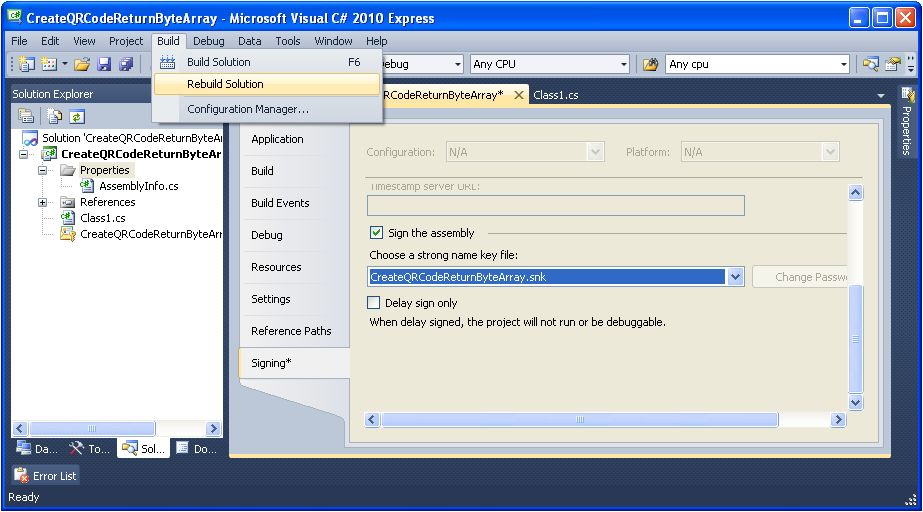Select Class1.cs in Solution Explorer
Screen dimensions: 923x512
102,218
